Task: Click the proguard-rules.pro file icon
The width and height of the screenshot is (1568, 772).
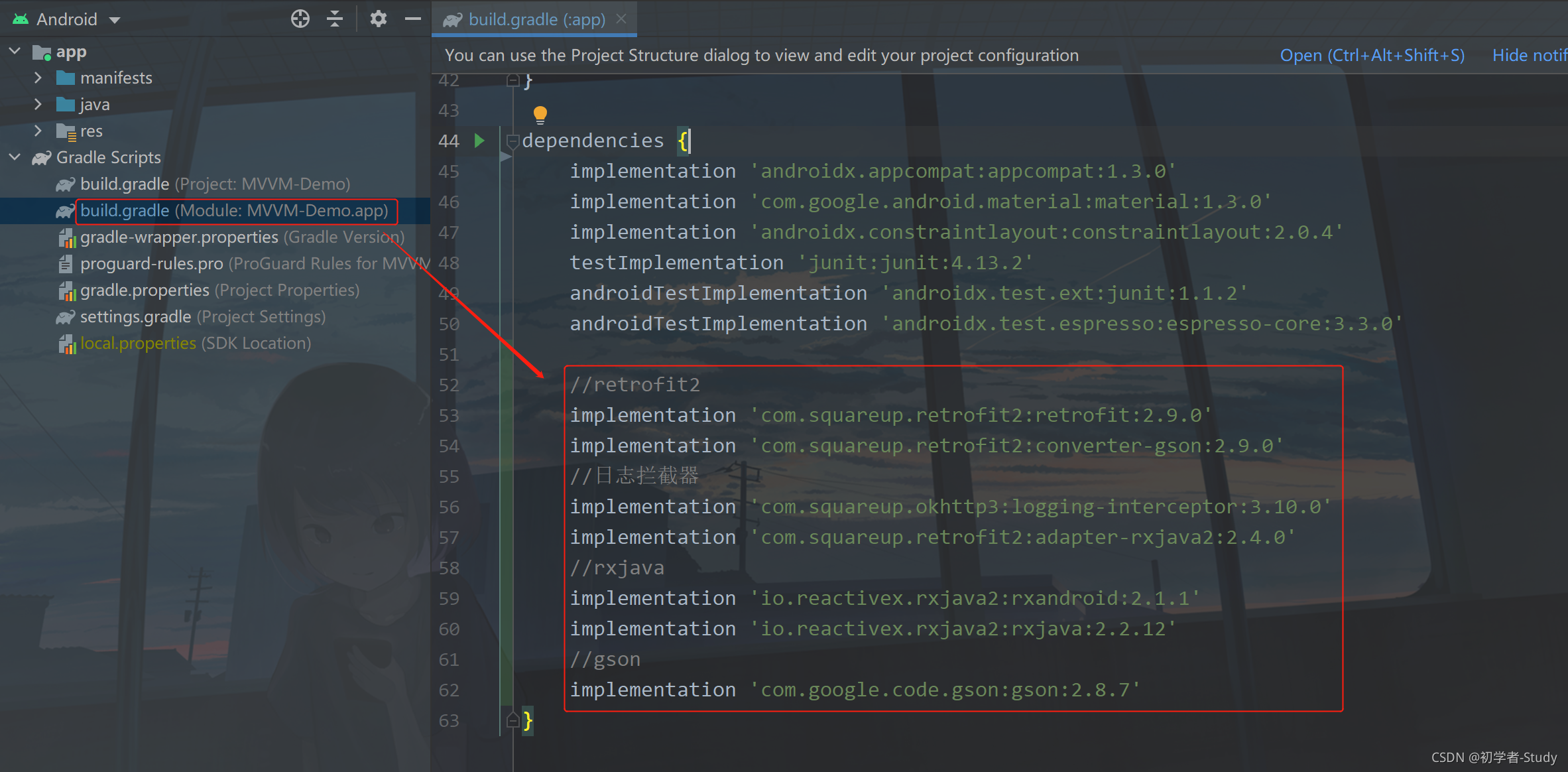Action: (66, 264)
